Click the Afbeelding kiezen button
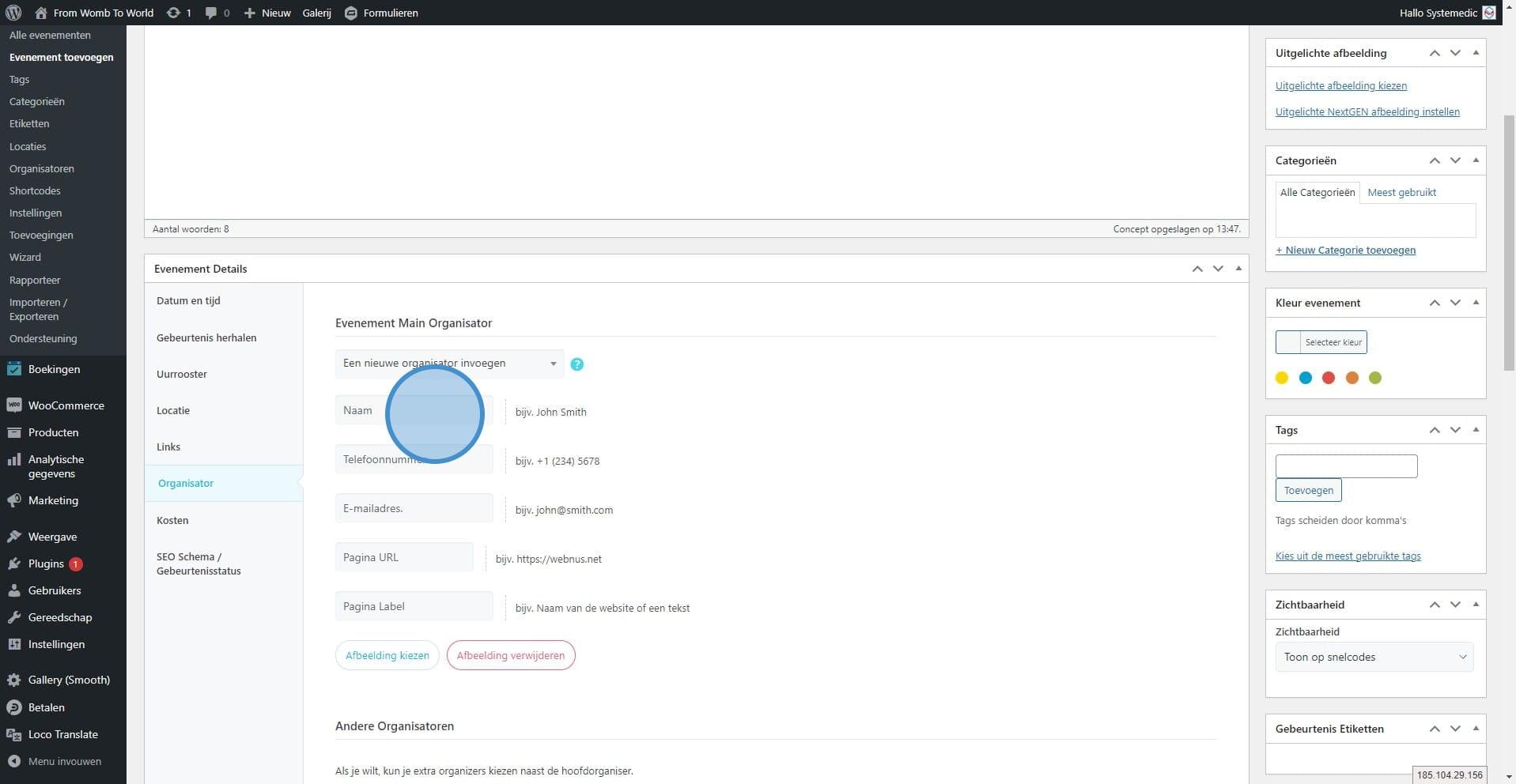1516x784 pixels. click(x=387, y=655)
